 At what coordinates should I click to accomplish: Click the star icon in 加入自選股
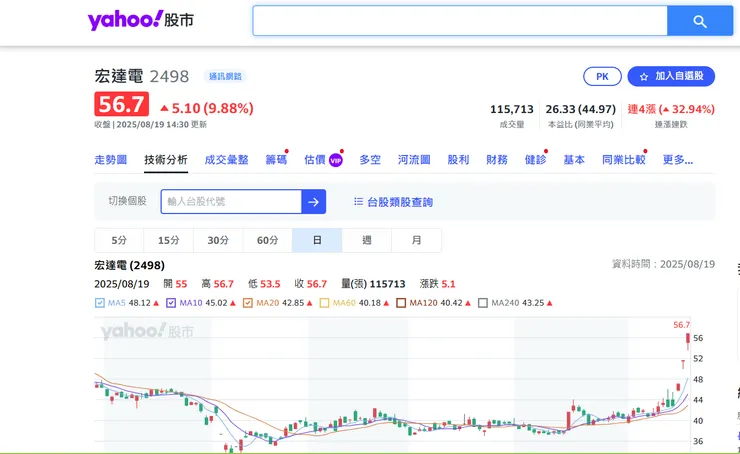(x=644, y=76)
